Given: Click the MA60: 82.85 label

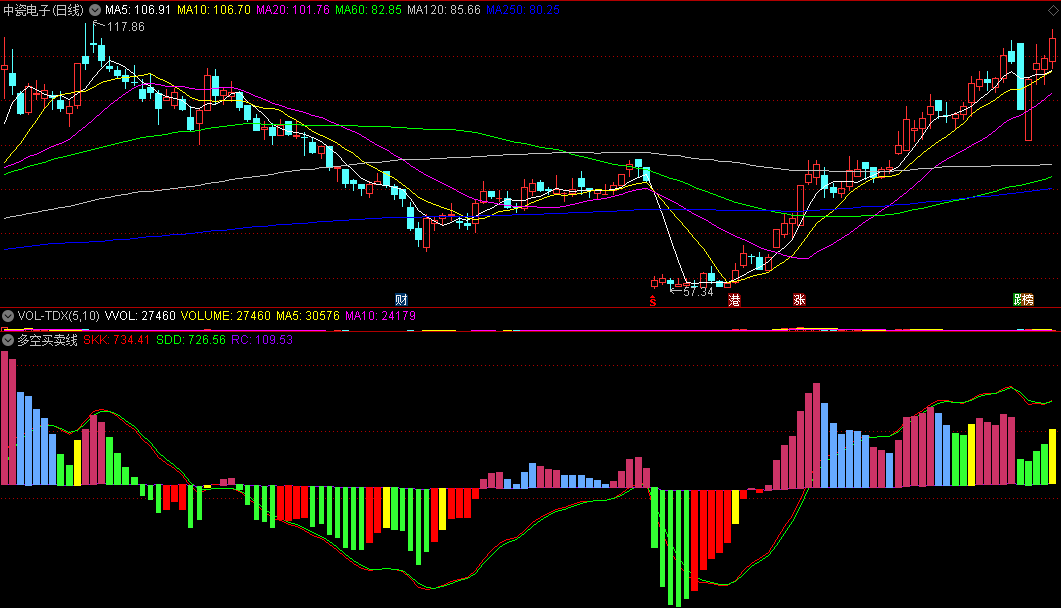Looking at the screenshot, I should (368, 10).
